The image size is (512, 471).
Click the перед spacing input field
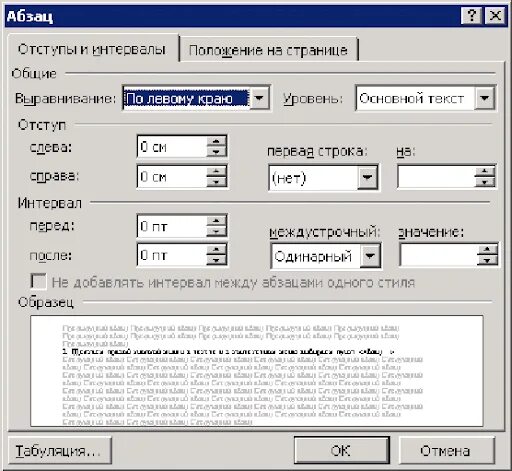point(172,226)
